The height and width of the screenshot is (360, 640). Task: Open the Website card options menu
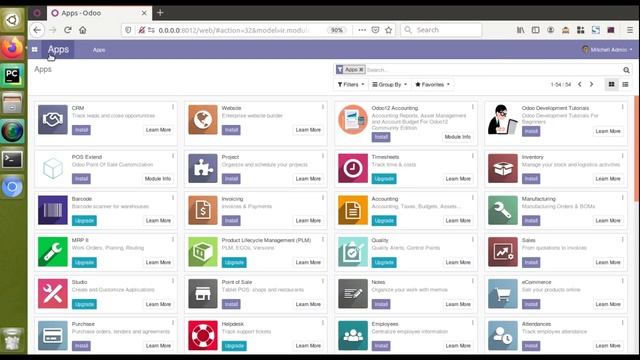(x=323, y=107)
